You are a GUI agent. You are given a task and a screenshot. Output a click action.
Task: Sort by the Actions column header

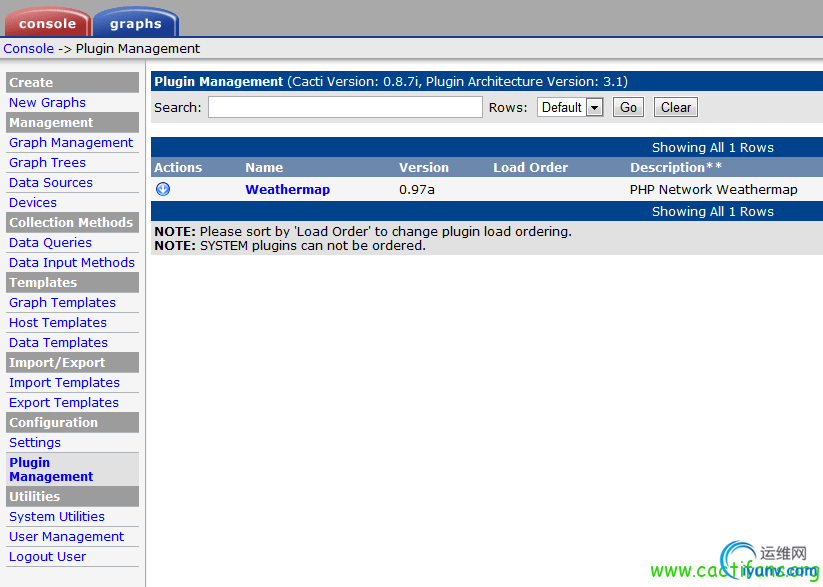point(178,167)
